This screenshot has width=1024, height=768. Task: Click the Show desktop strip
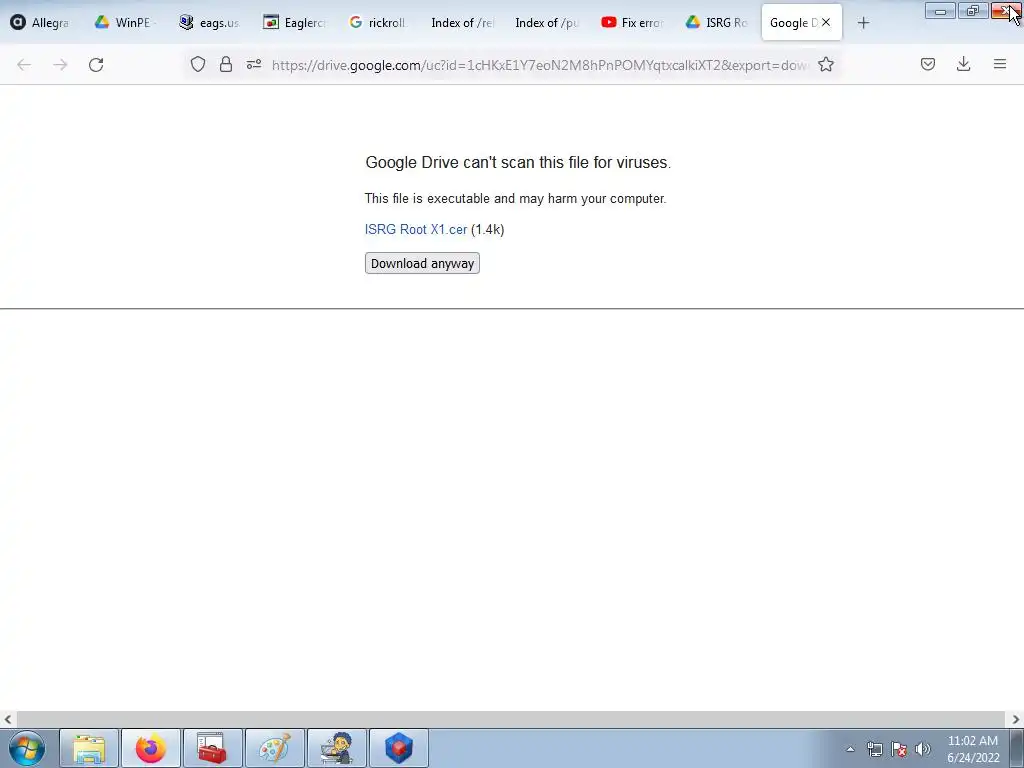coord(1017,748)
